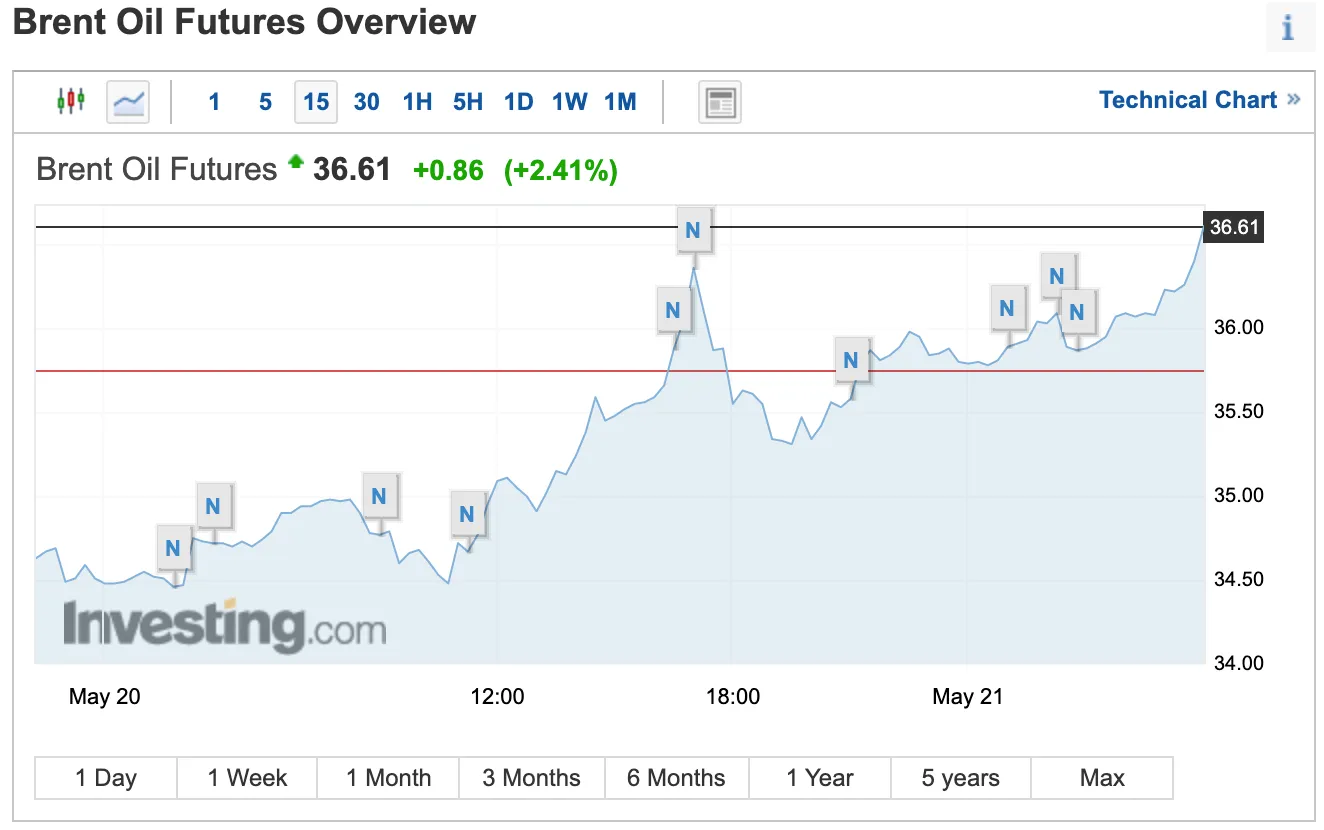The height and width of the screenshot is (830, 1324).
Task: Toggle the 15-minute interval
Action: (x=316, y=102)
